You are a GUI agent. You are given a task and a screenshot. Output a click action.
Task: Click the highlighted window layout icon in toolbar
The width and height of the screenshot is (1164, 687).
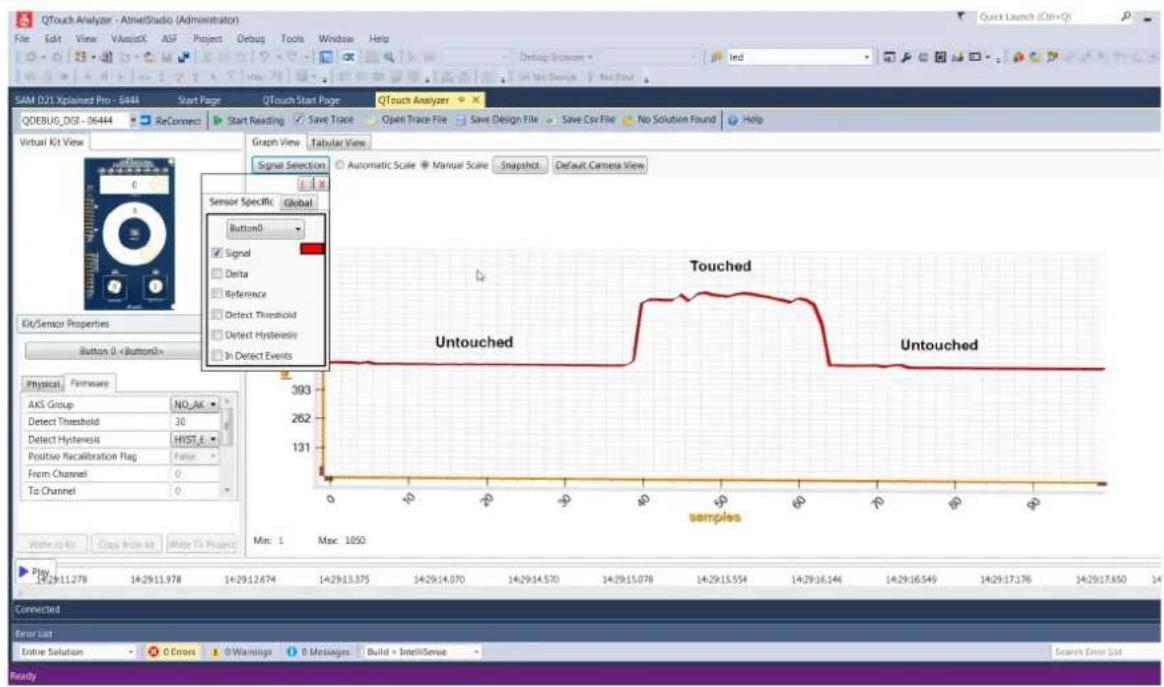tap(325, 57)
